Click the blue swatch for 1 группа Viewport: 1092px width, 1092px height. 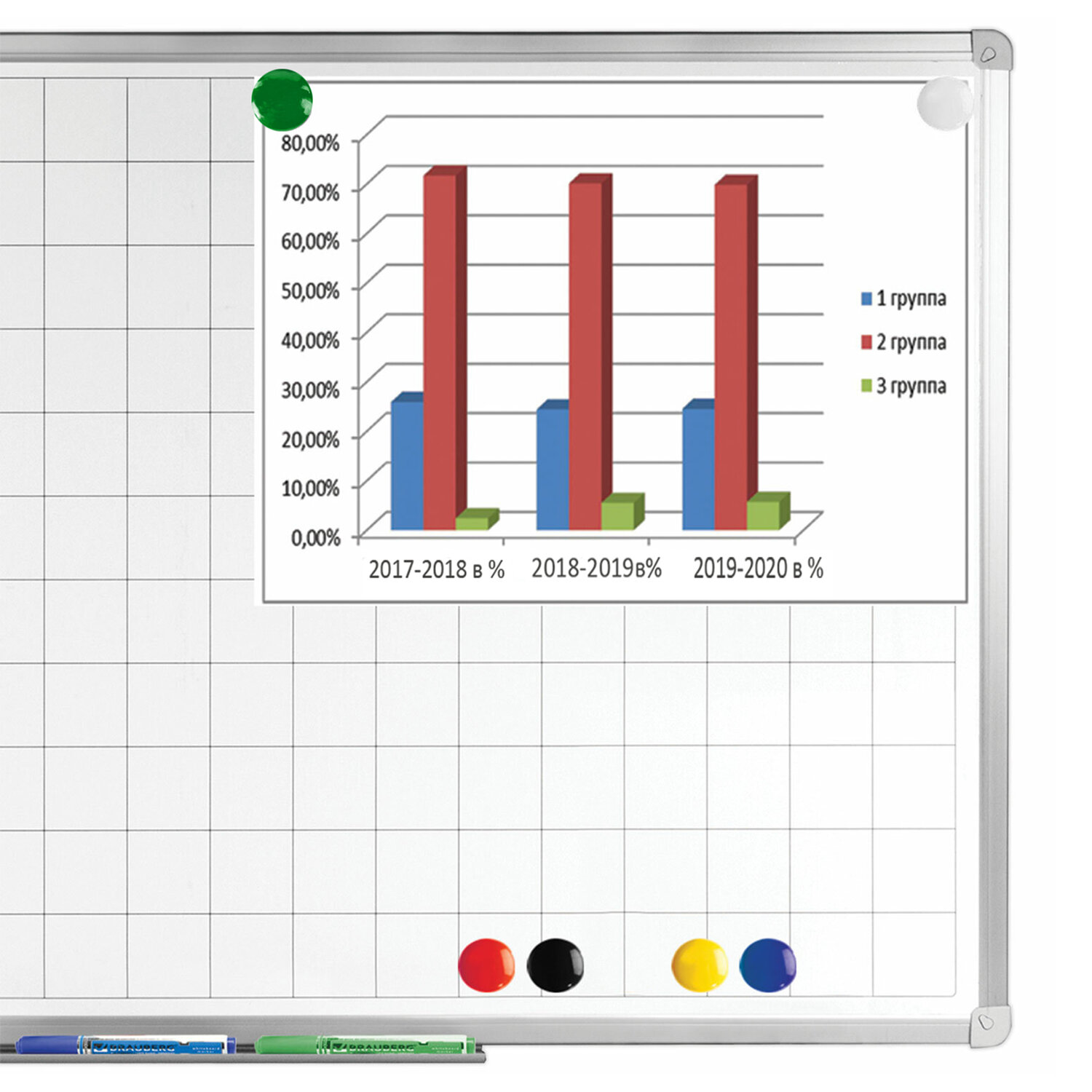coord(866,298)
